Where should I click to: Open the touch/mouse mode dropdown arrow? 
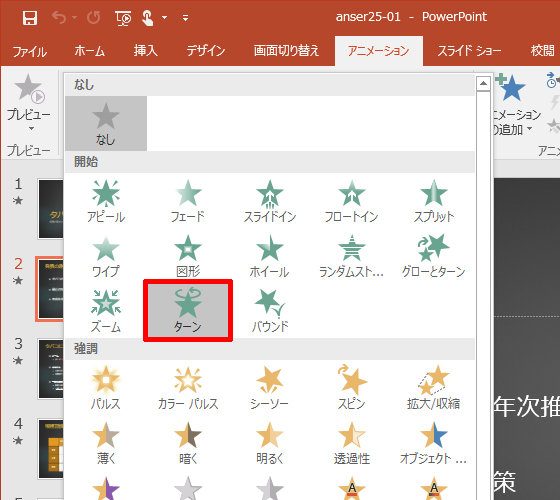(164, 17)
